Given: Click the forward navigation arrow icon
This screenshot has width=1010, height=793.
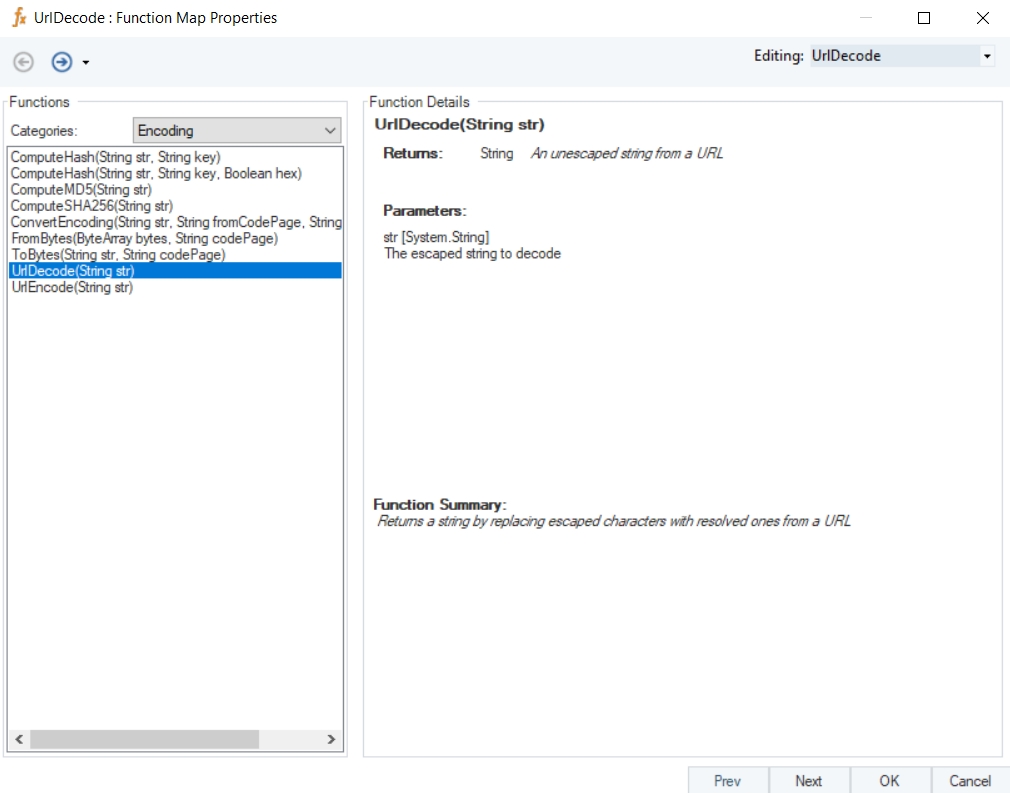Looking at the screenshot, I should click(62, 62).
